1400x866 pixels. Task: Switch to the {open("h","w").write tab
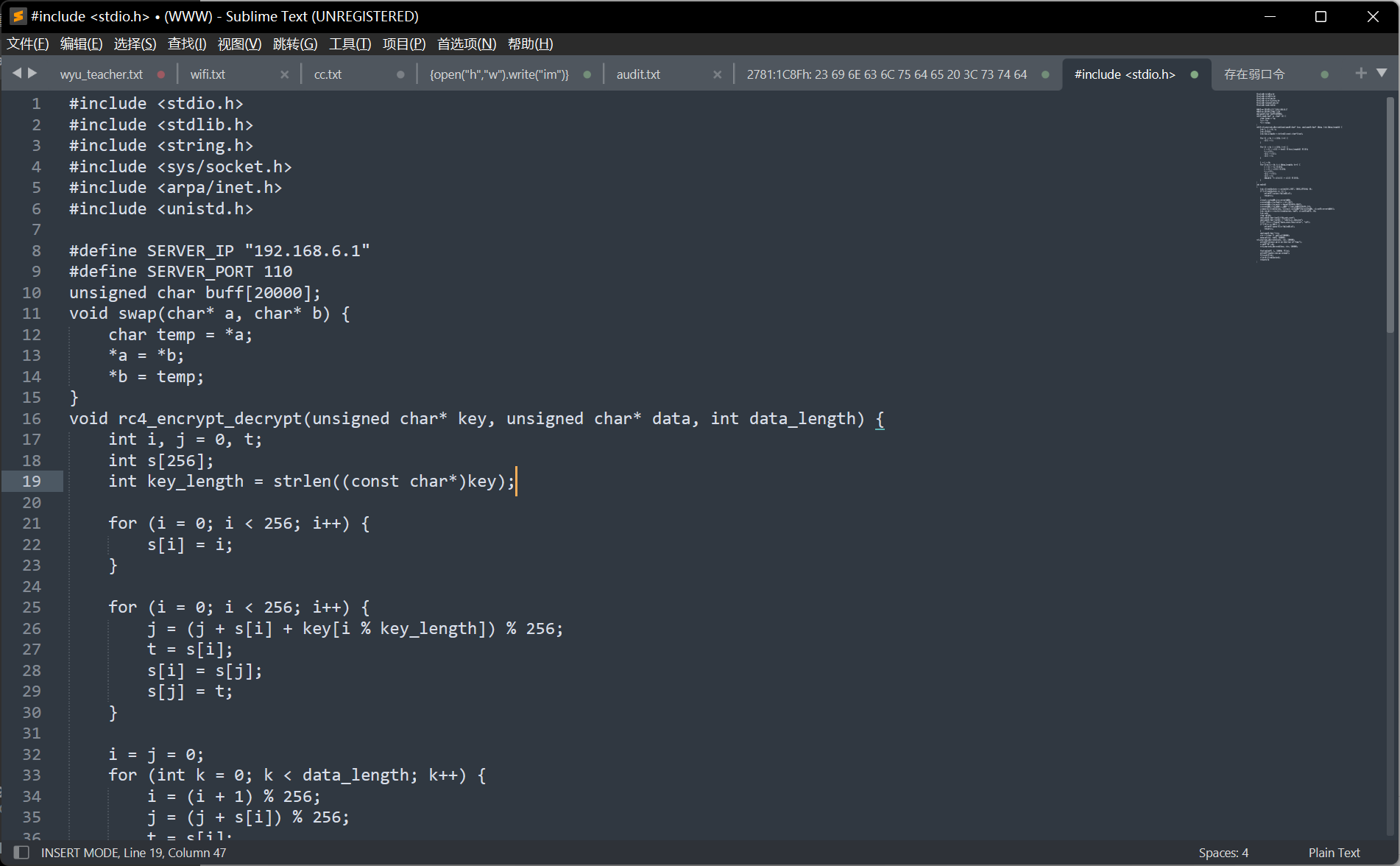click(499, 74)
